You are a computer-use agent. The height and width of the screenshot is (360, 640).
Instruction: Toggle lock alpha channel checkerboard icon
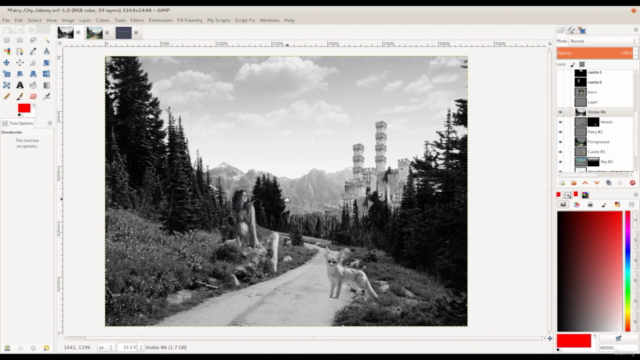coord(582,64)
